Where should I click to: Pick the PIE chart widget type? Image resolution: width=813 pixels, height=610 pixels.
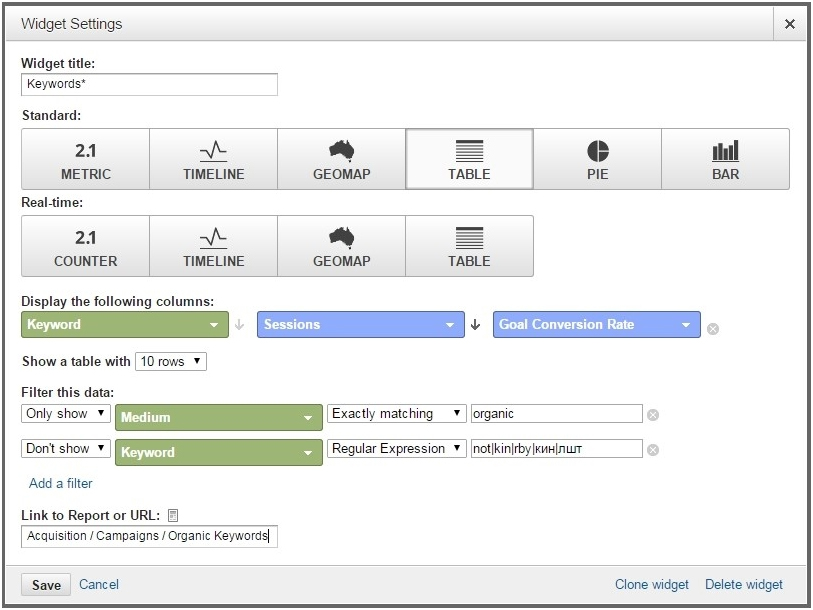click(597, 159)
